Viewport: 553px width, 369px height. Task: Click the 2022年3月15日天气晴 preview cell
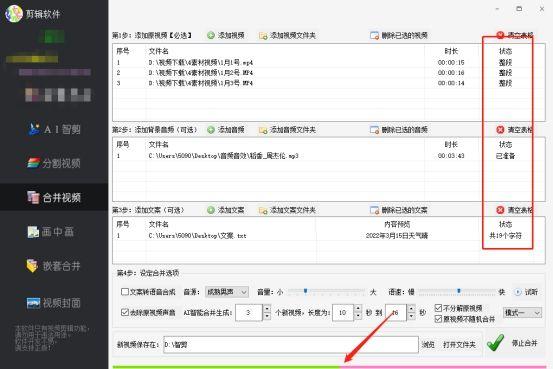[397, 236]
